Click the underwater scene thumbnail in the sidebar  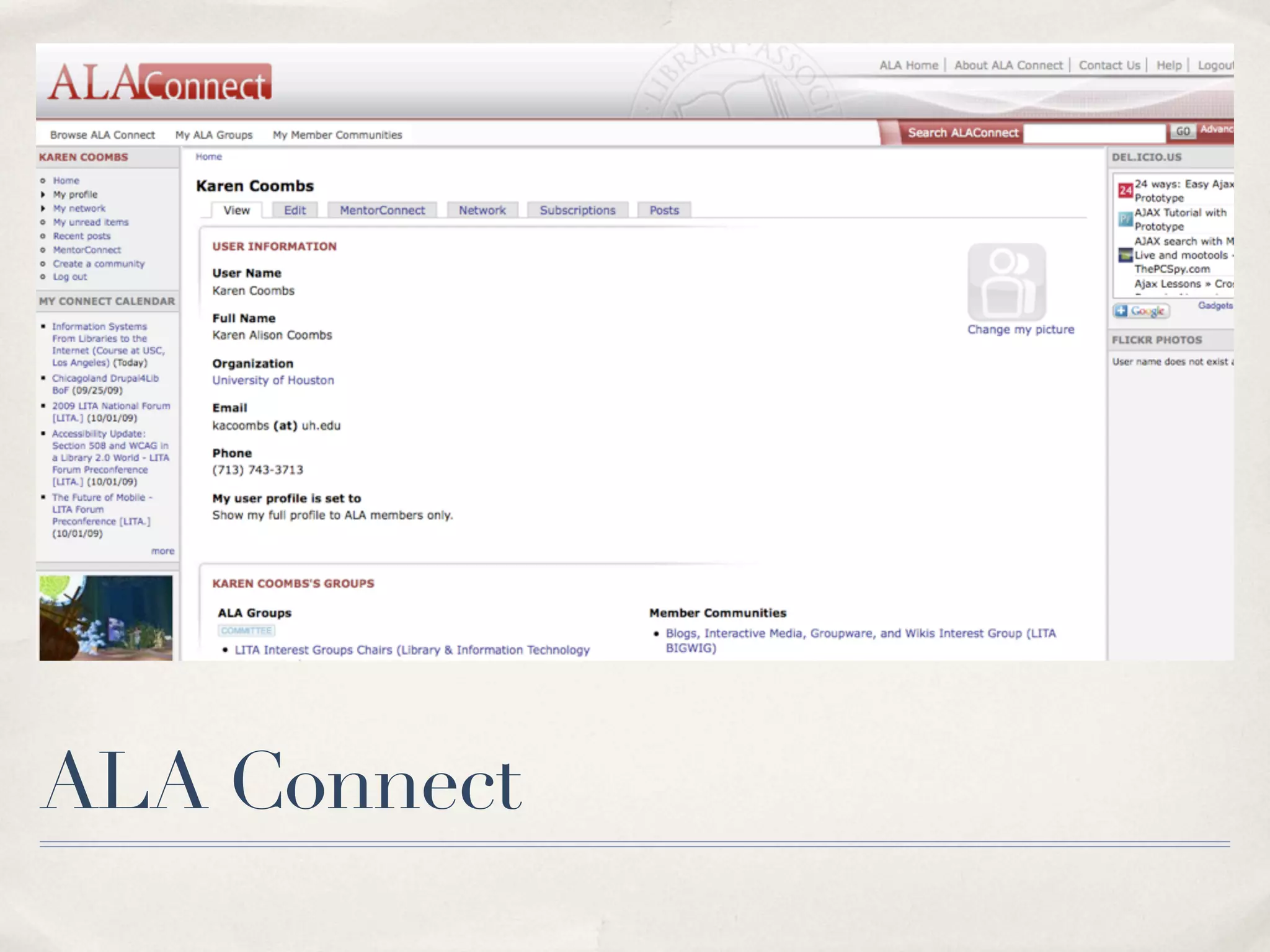pyautogui.click(x=106, y=617)
